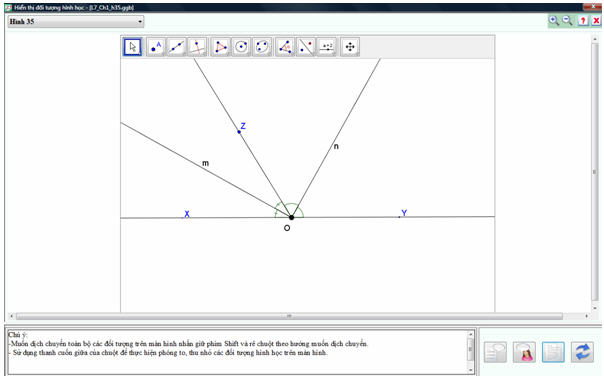Open help with the question mark icon
Viewport: 604px width, 378px height.
[x=583, y=21]
